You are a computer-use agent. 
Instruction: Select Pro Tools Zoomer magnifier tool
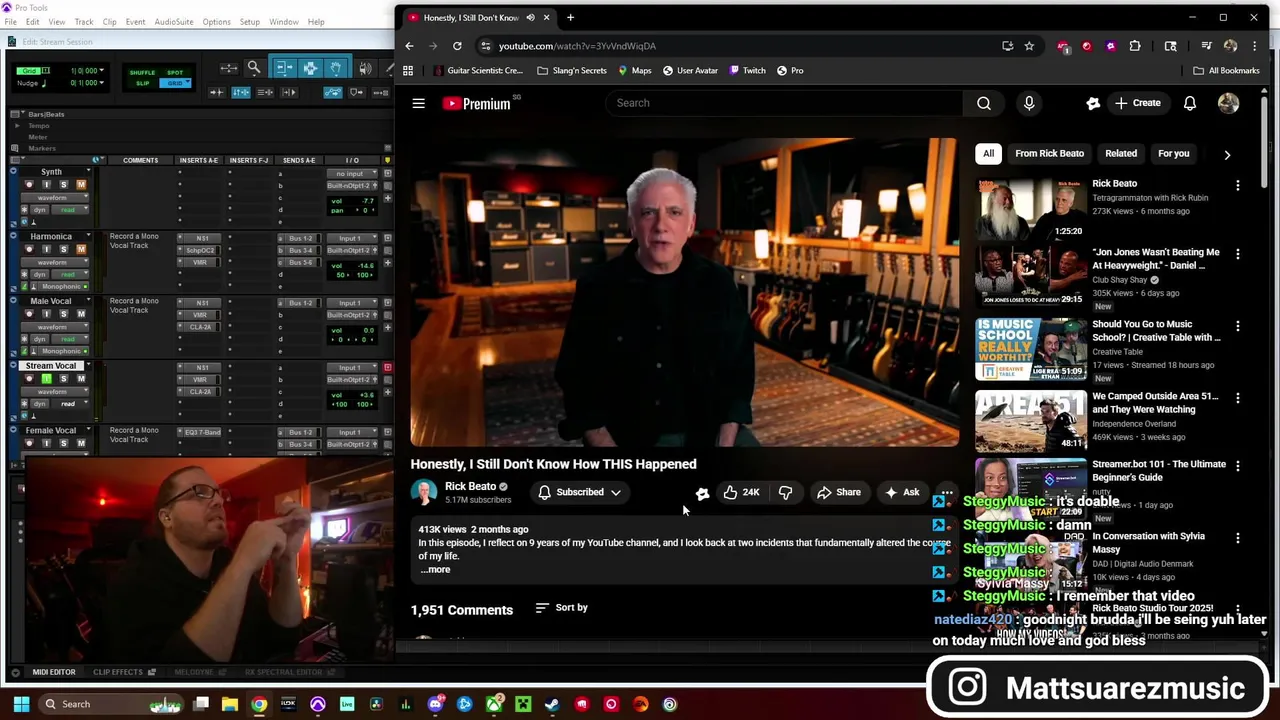(x=254, y=68)
